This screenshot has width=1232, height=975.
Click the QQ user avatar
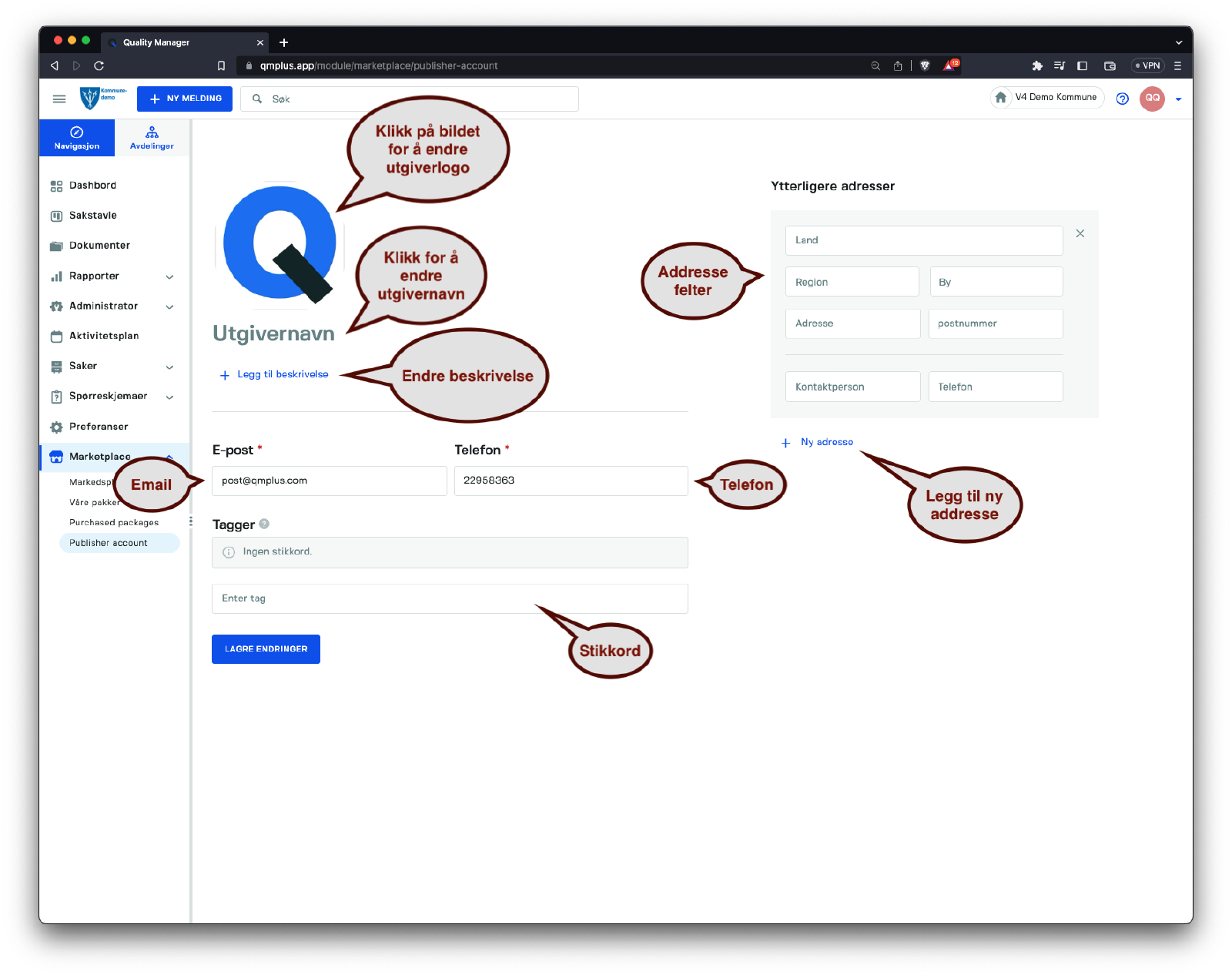point(1152,99)
